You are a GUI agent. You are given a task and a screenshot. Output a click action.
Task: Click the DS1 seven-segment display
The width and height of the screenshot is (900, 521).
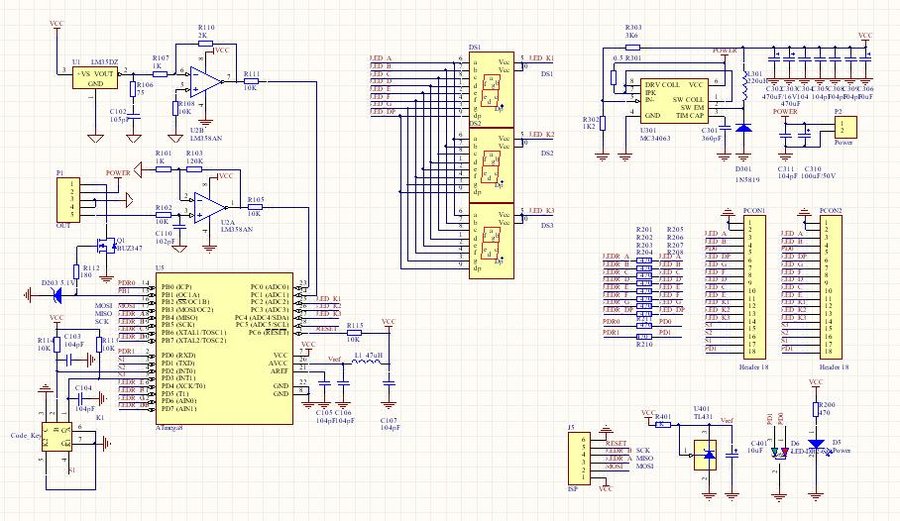click(491, 90)
